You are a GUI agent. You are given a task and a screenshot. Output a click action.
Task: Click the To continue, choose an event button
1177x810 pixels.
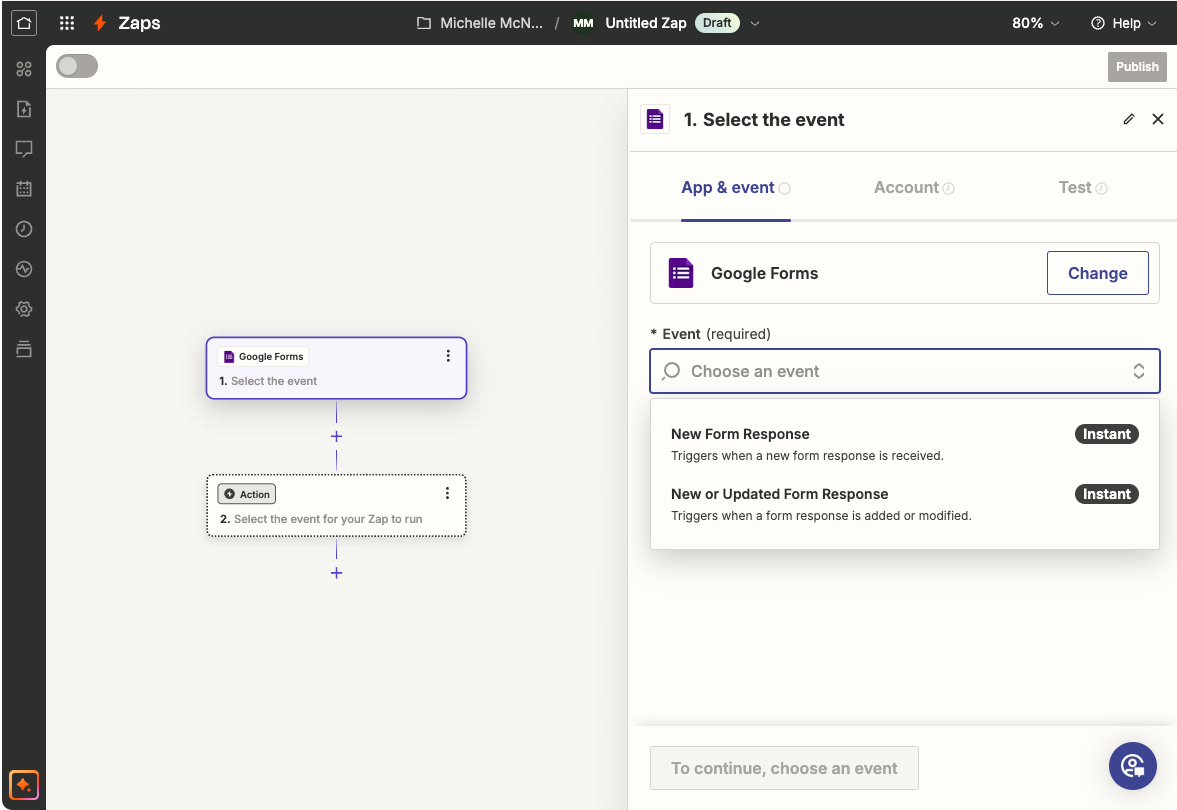pyautogui.click(x=784, y=768)
